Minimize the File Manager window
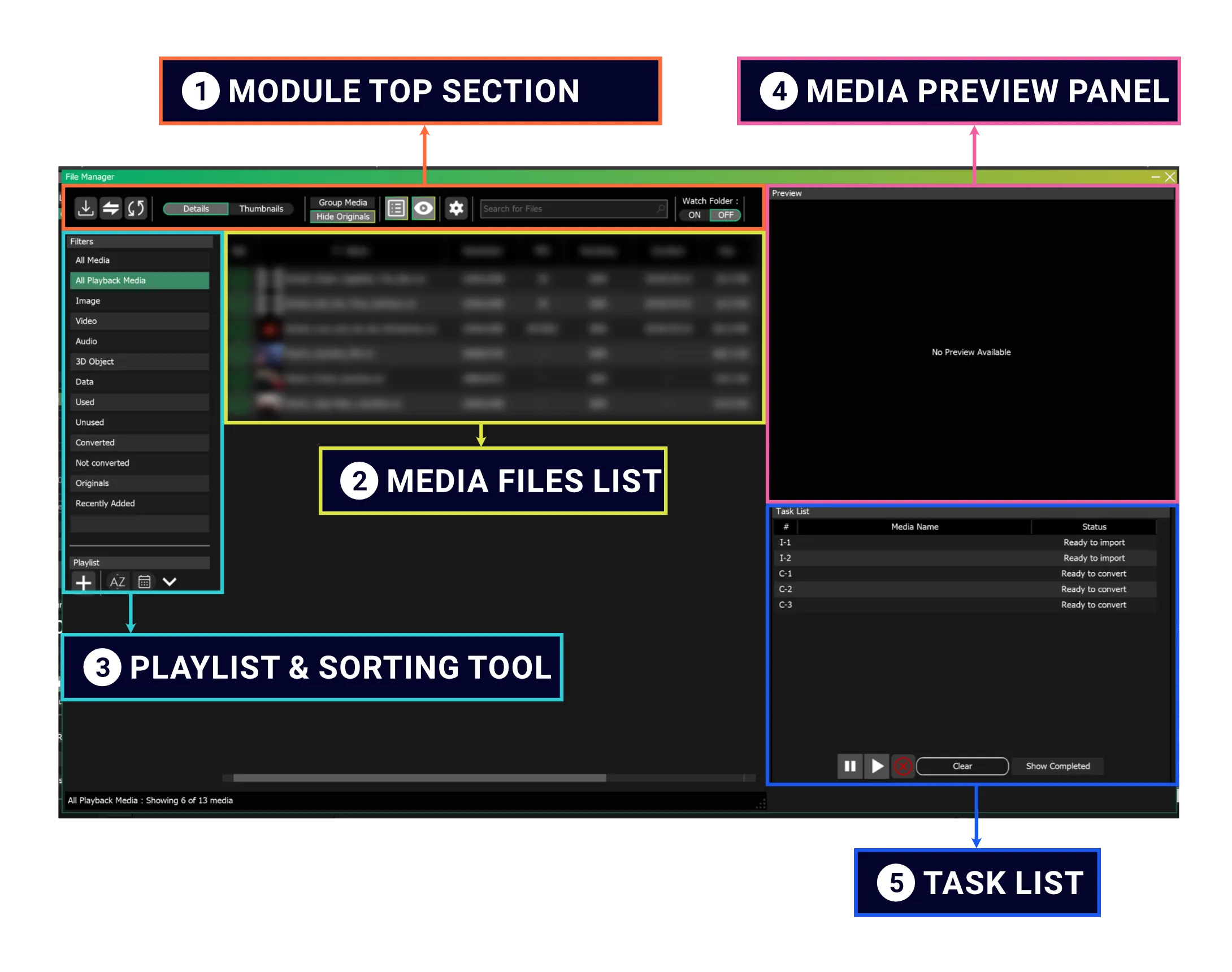This screenshot has height=972, width=1232. pos(1155,177)
